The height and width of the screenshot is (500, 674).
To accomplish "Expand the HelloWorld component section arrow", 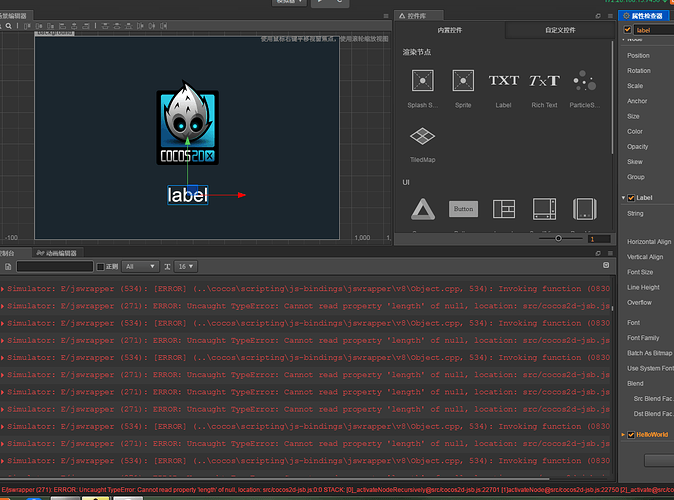I will (x=623, y=435).
